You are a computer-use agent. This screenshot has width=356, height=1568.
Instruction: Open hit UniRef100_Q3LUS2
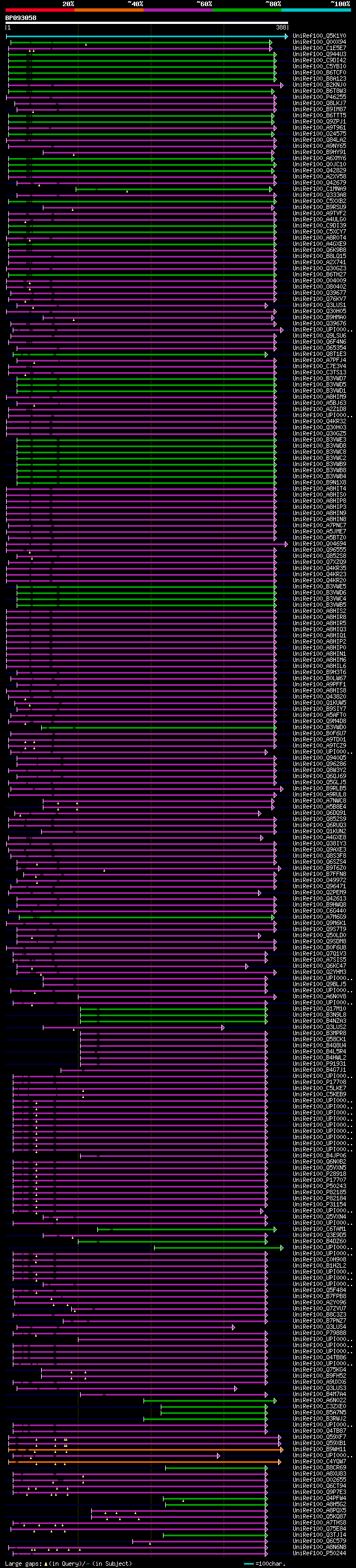(319, 1027)
